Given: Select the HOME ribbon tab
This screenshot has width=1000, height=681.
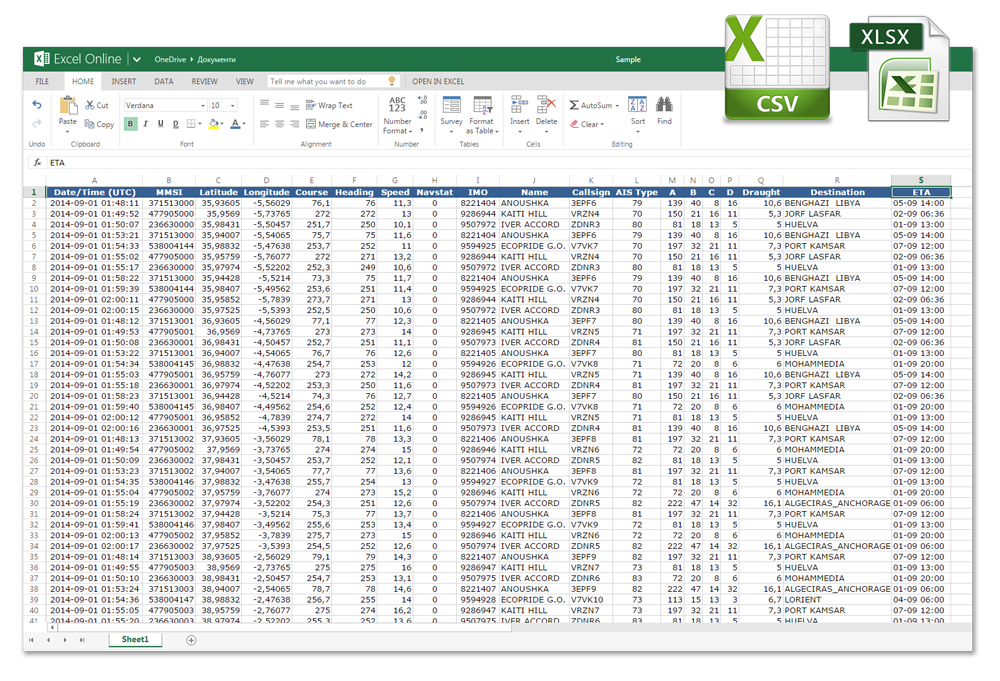Looking at the screenshot, I should 83,82.
